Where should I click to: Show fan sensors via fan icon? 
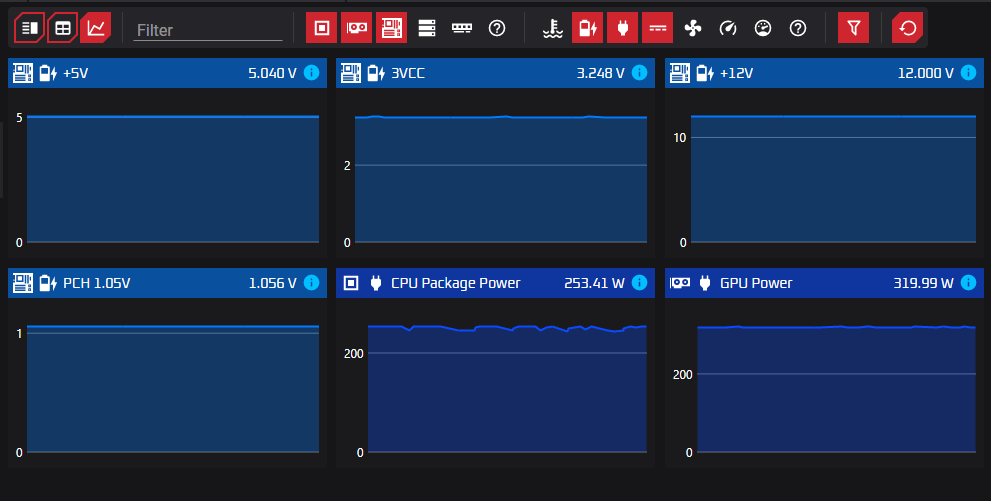(x=692, y=28)
